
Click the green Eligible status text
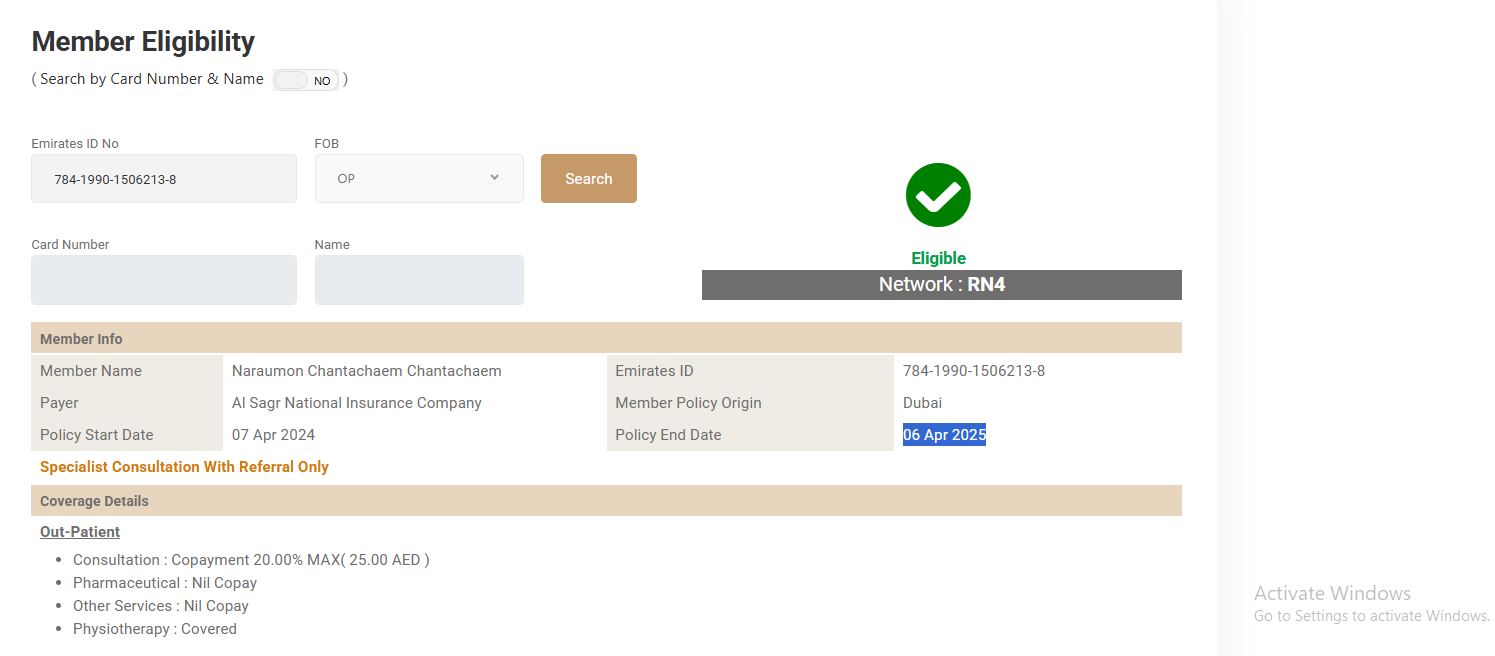[938, 258]
